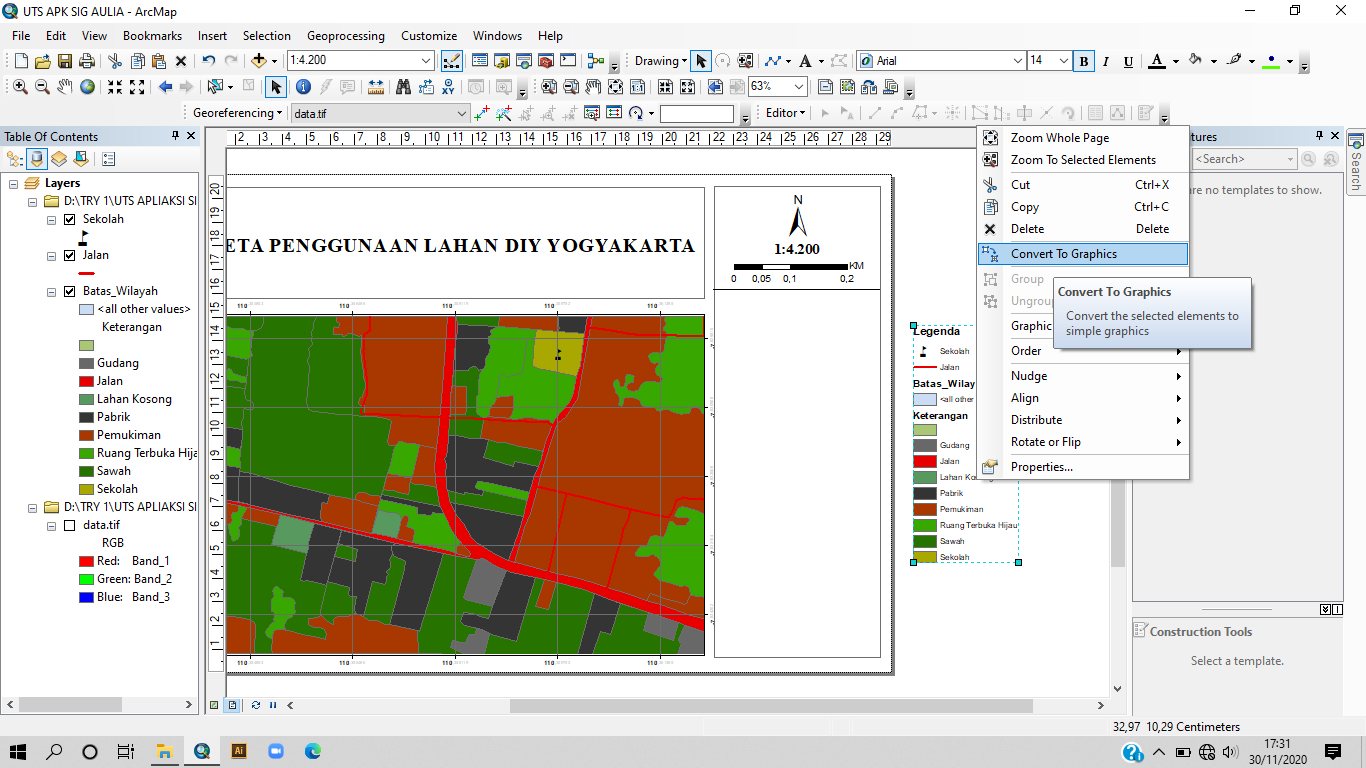Open the map scale 1:4.200 dropdown
This screenshot has width=1366, height=768.
pos(427,61)
